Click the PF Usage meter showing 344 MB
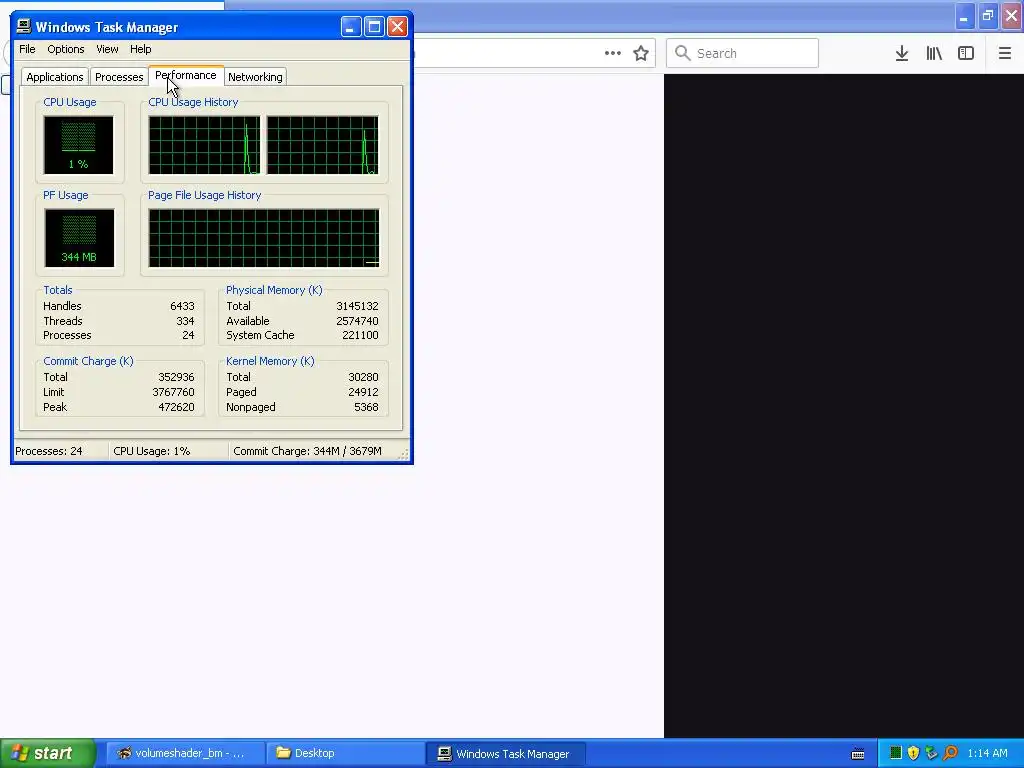1024x768 pixels. (79, 238)
